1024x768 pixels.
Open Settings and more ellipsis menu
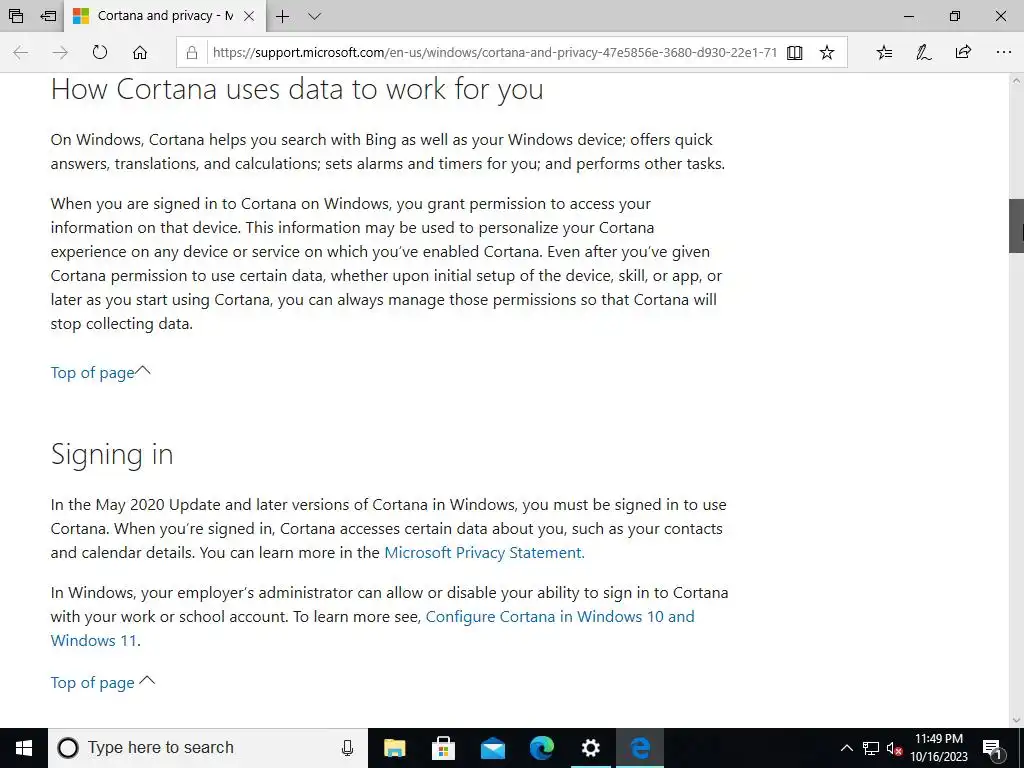(1004, 52)
